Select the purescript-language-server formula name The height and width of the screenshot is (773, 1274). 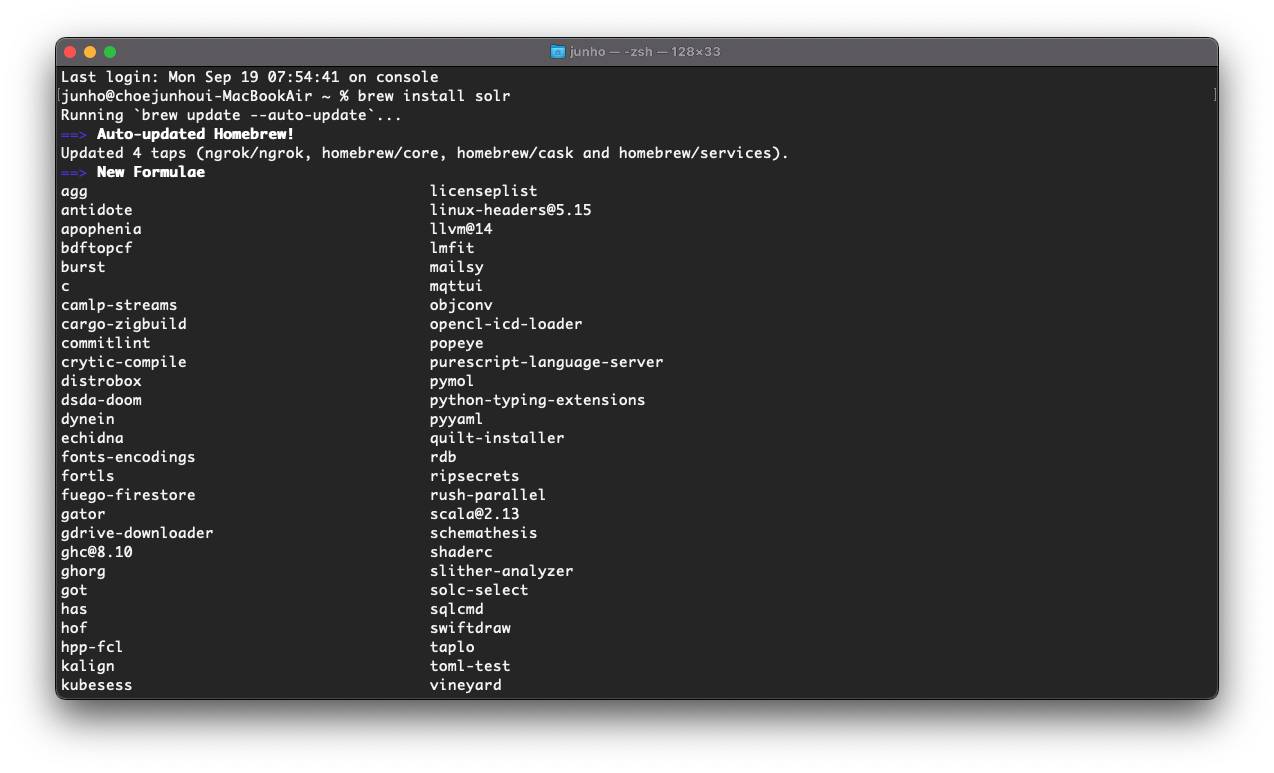coord(546,361)
